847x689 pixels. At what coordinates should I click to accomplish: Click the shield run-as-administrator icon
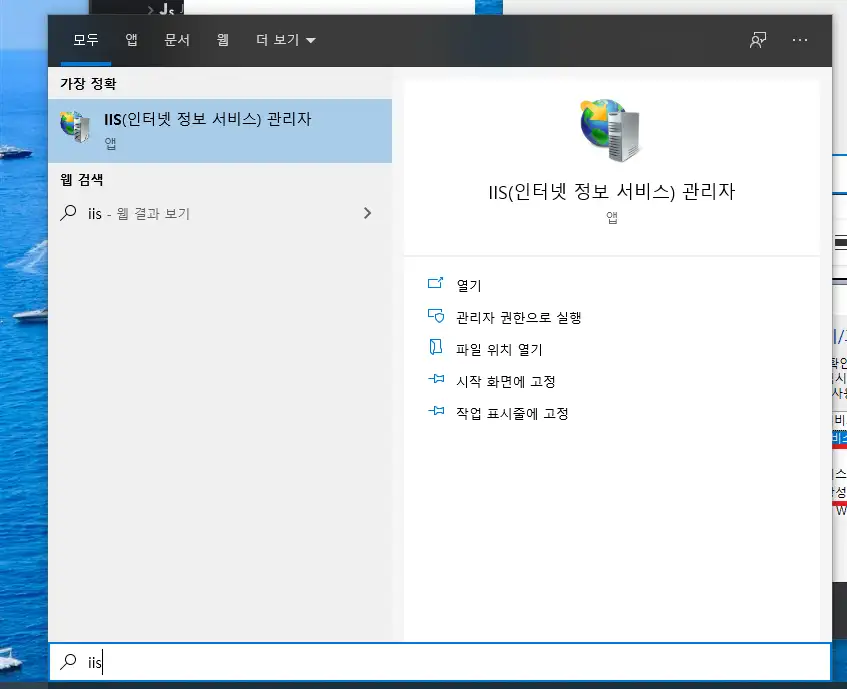click(436, 315)
